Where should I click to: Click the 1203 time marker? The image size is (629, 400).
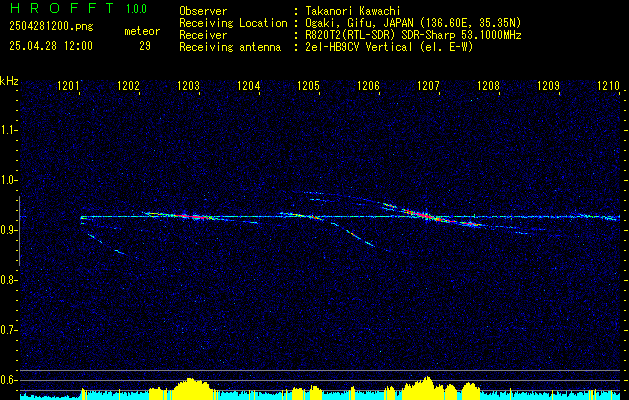click(189, 85)
